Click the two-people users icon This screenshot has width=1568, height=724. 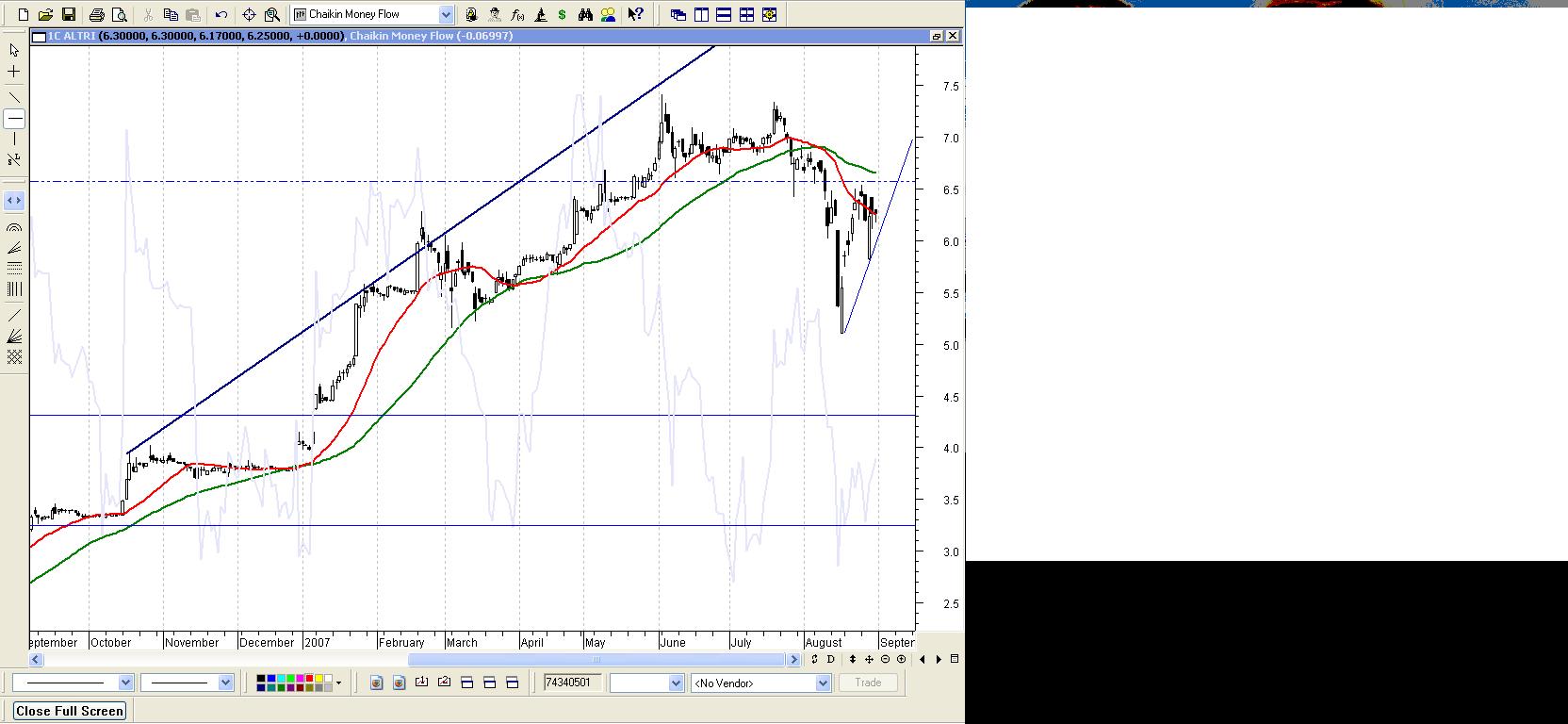608,14
